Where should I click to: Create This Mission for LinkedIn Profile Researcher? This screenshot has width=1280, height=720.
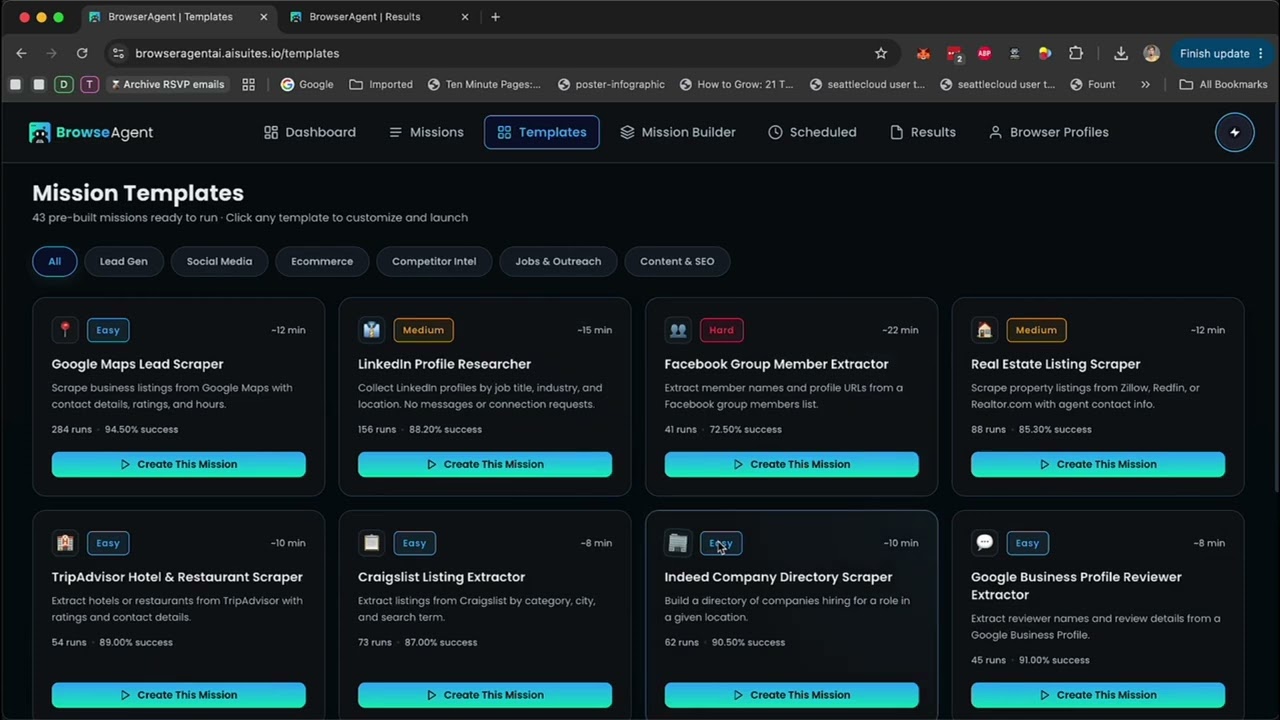[485, 464]
